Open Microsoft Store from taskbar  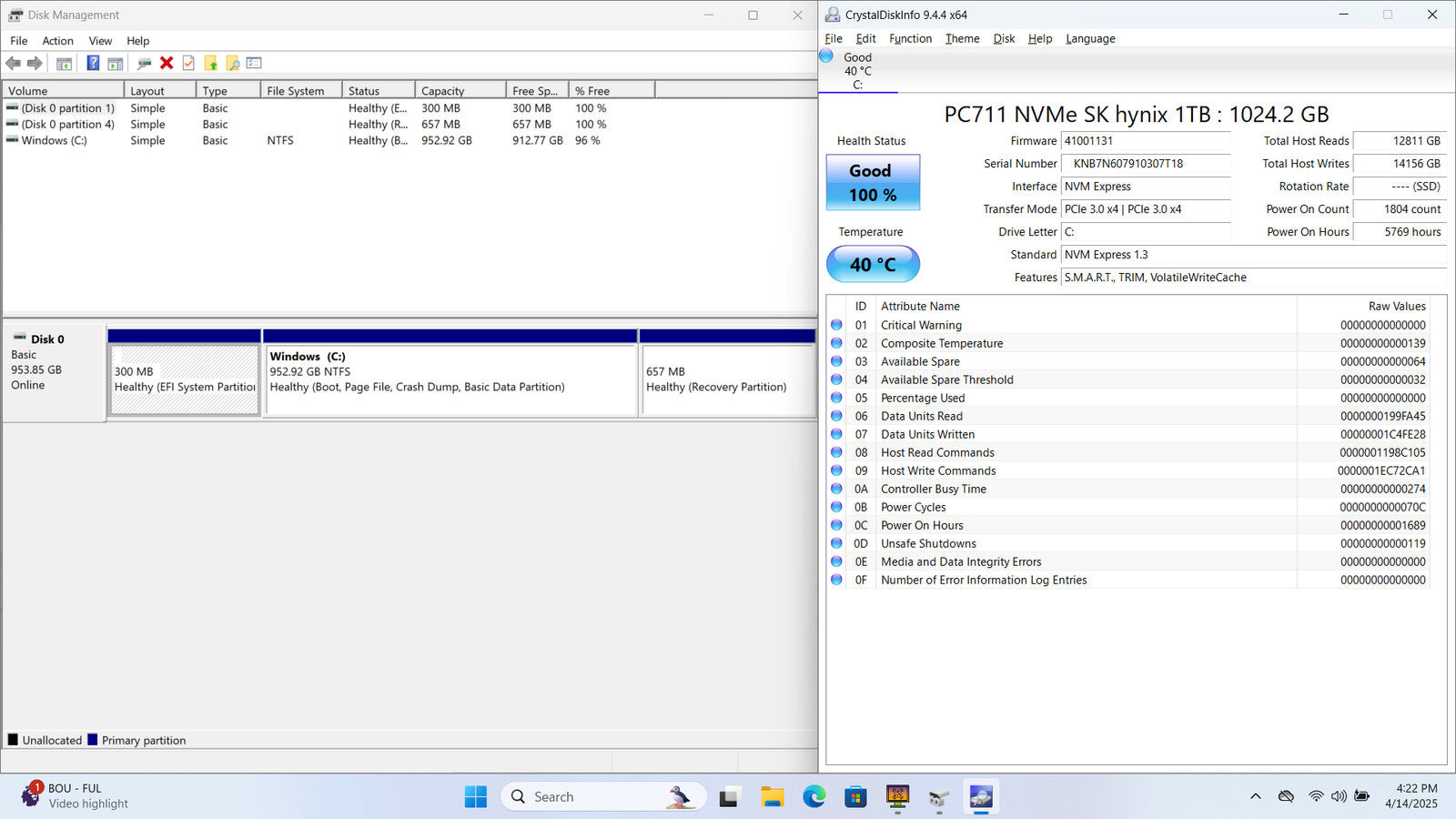855,797
